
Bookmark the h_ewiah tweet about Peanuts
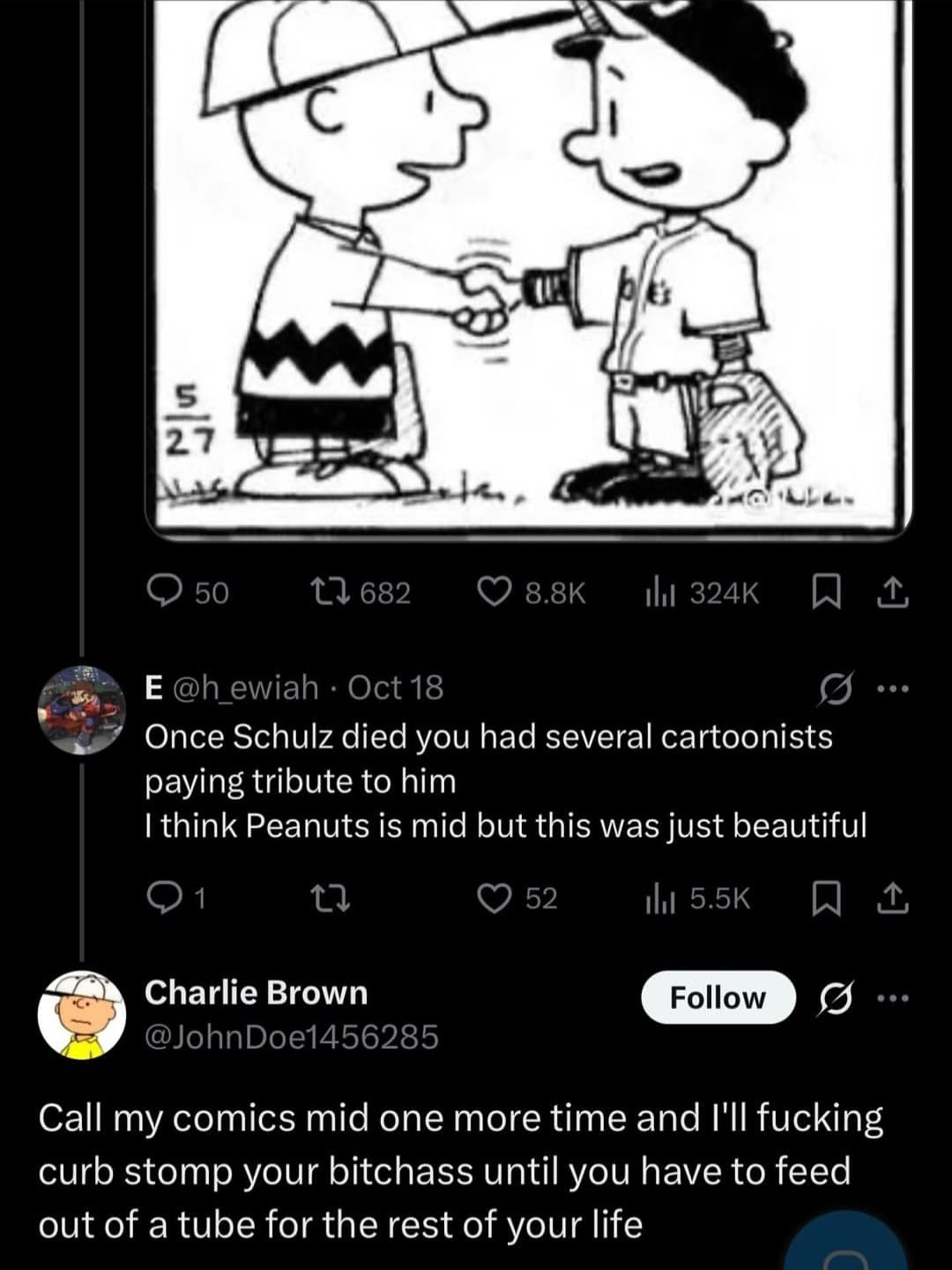click(x=825, y=898)
